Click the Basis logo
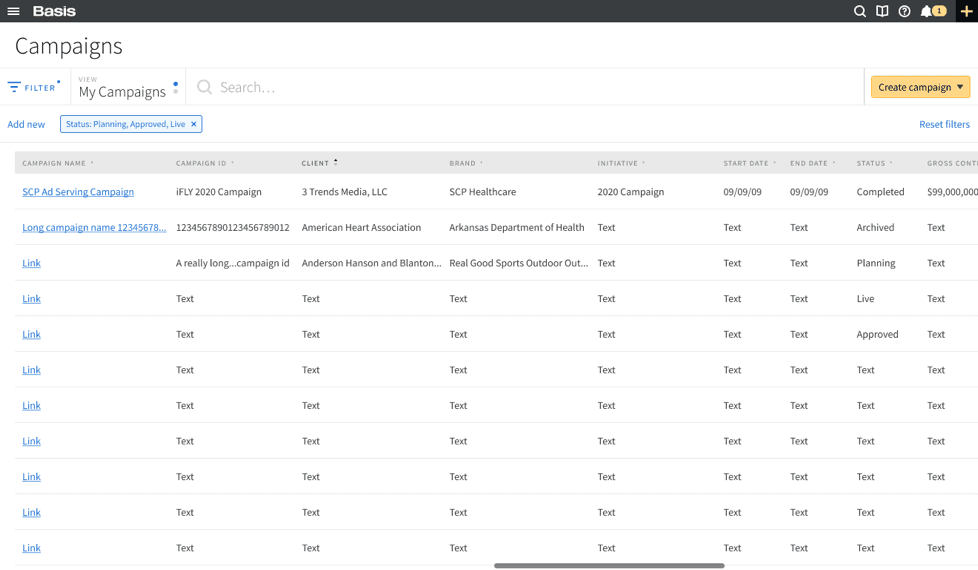The width and height of the screenshot is (978, 570). pyautogui.click(x=54, y=11)
